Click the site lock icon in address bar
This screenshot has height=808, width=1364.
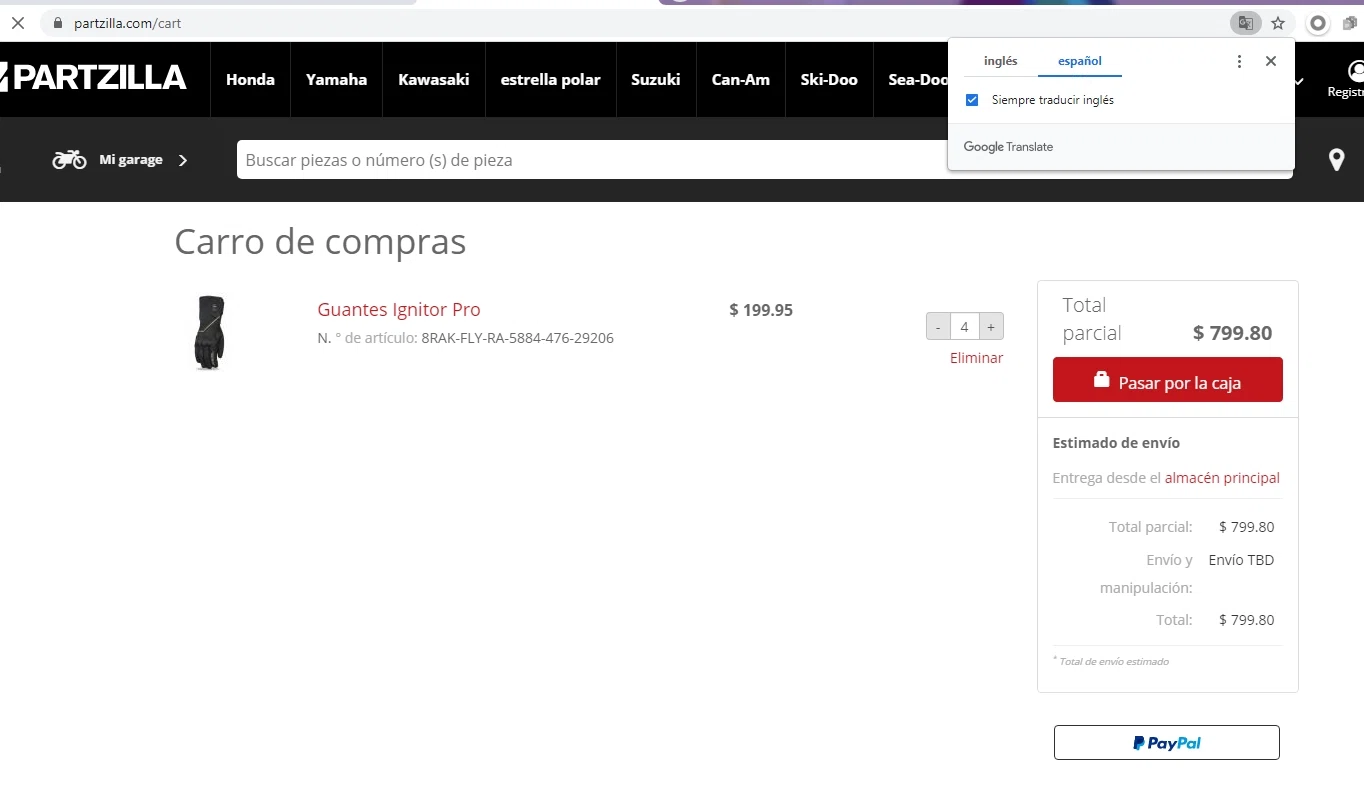[x=57, y=22]
